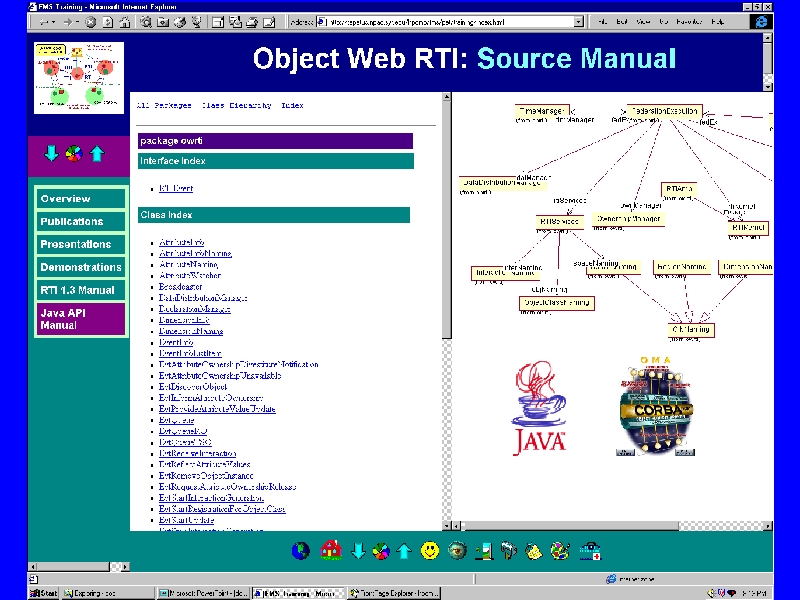Click the CORBA OMA logo image
The width and height of the screenshot is (800, 600).
(x=656, y=406)
